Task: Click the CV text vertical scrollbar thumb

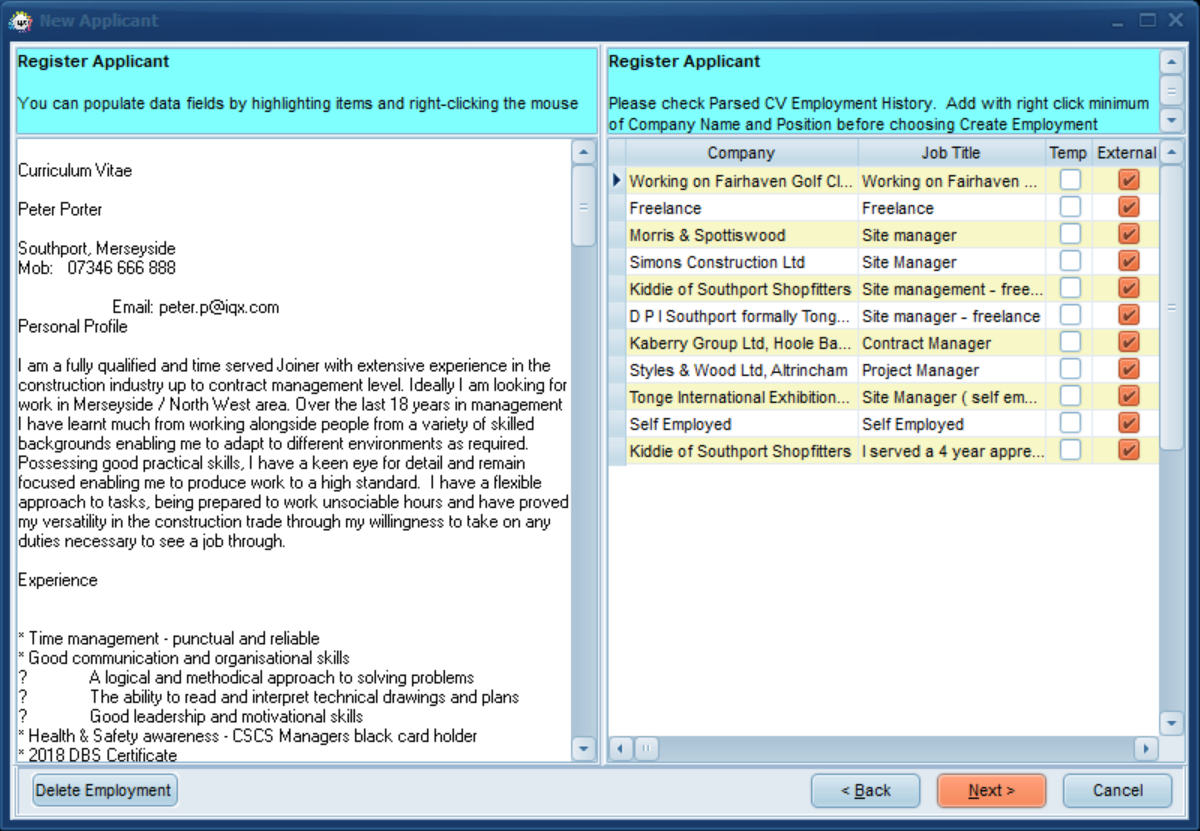Action: (x=583, y=206)
